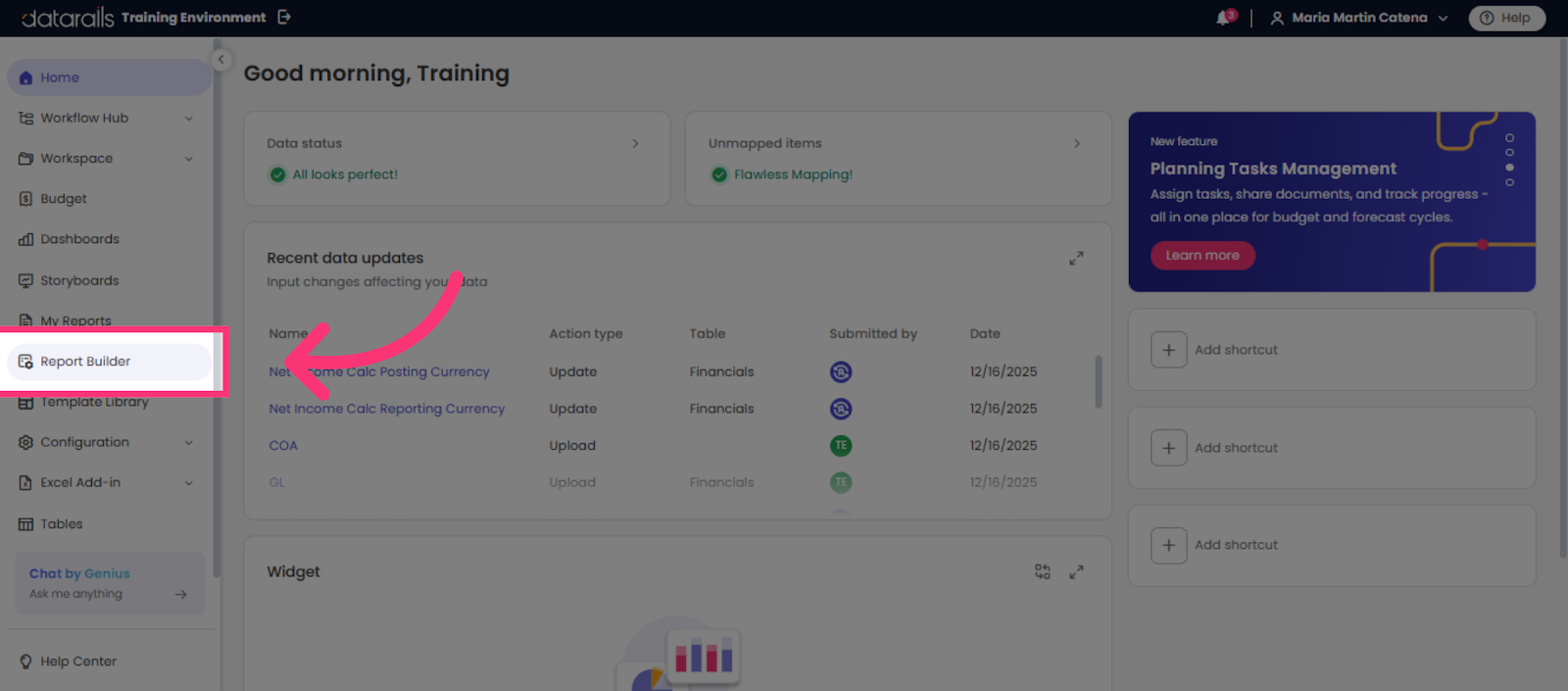Open the GL link
The height and width of the screenshot is (691, 1568).
(277, 482)
